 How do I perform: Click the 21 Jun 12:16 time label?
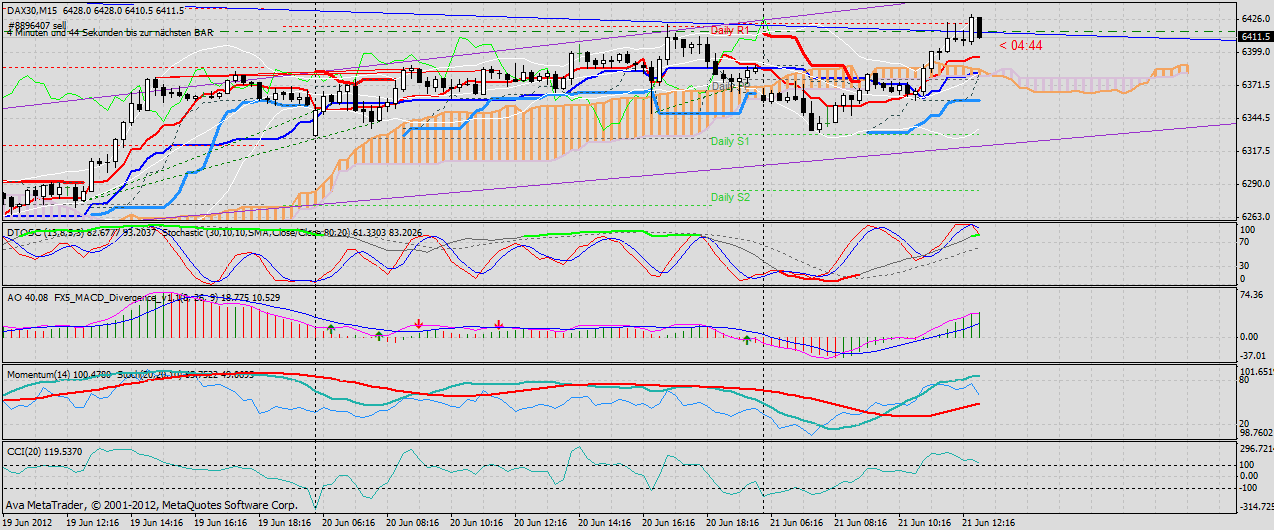988,522
